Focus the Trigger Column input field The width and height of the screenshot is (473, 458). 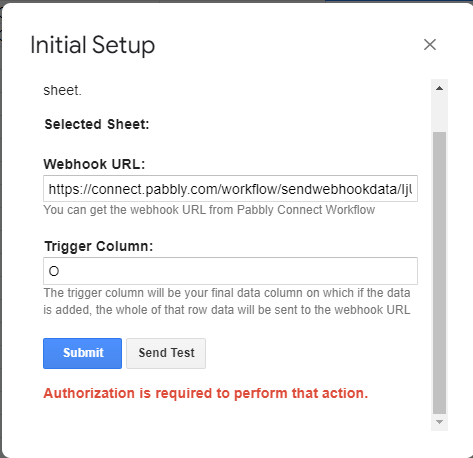pos(230,271)
